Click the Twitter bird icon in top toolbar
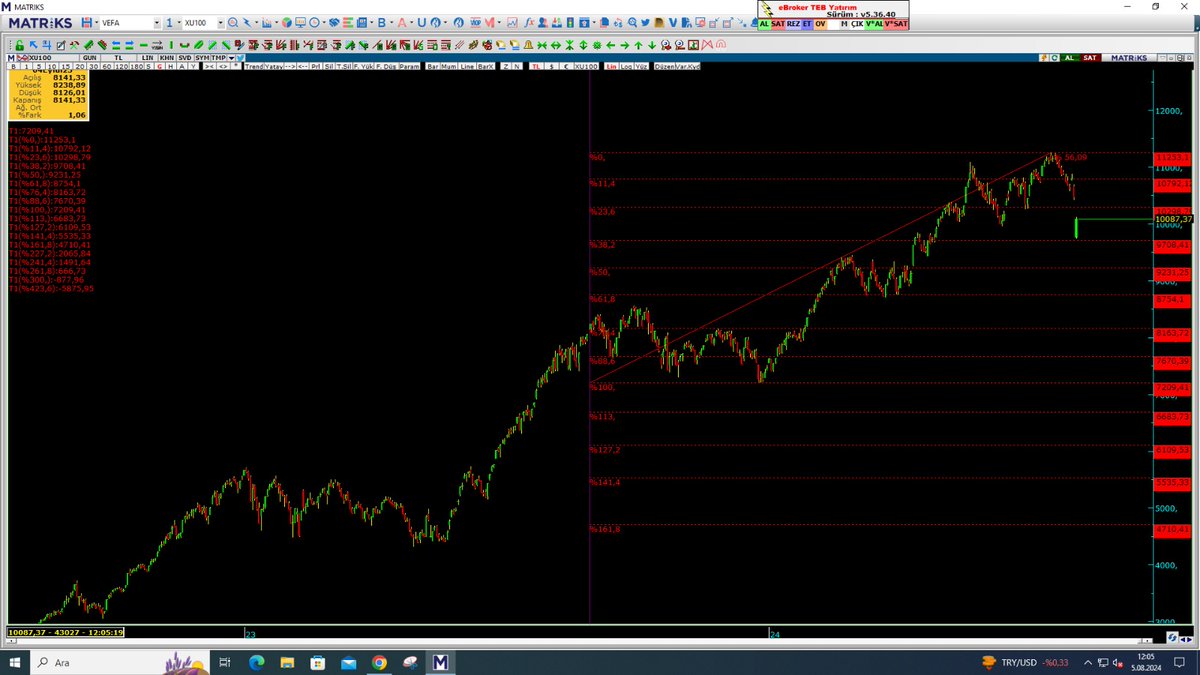The height and width of the screenshot is (675, 1200). coord(645,22)
